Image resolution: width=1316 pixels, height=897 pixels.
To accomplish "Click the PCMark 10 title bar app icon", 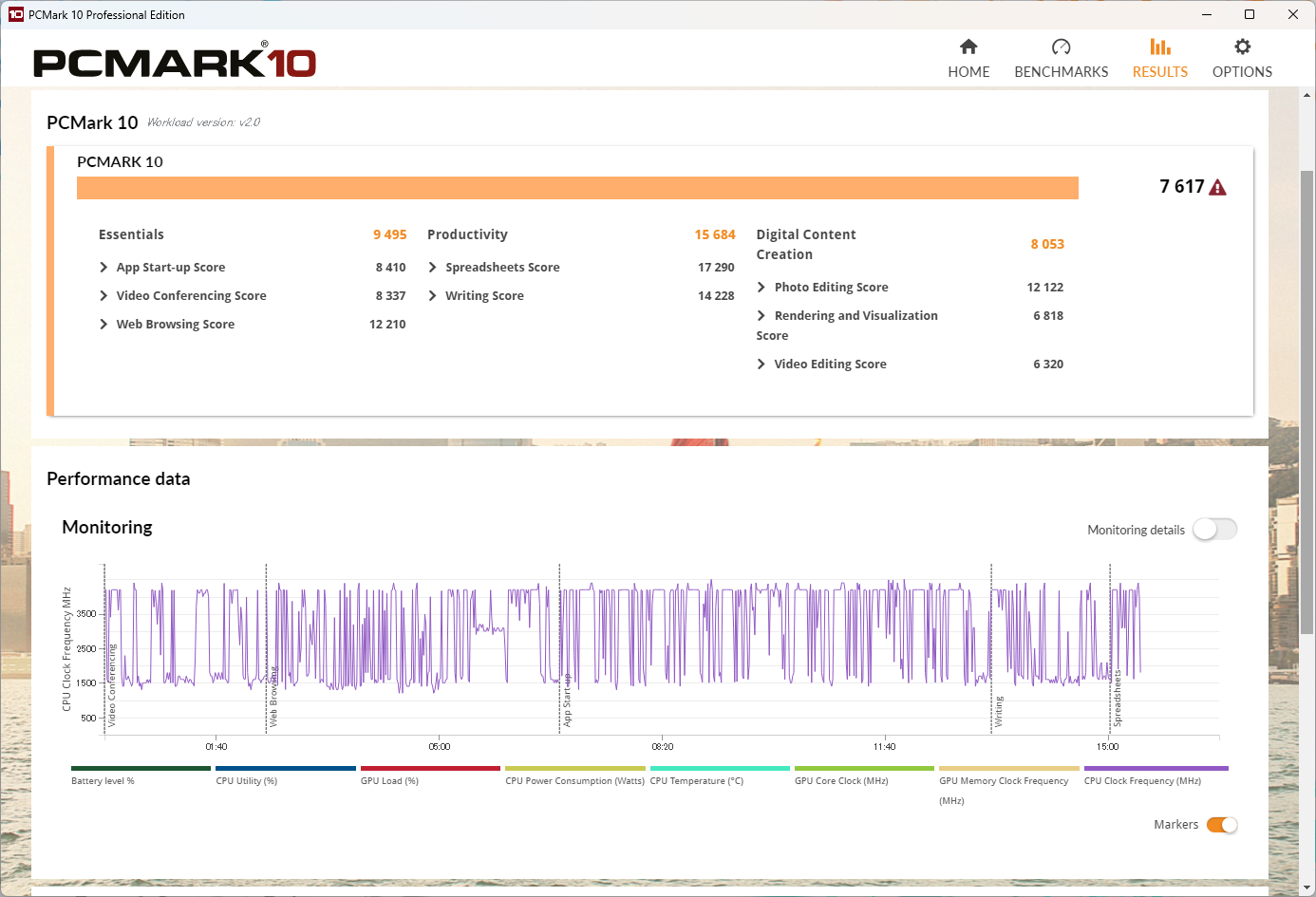I will tap(15, 14).
